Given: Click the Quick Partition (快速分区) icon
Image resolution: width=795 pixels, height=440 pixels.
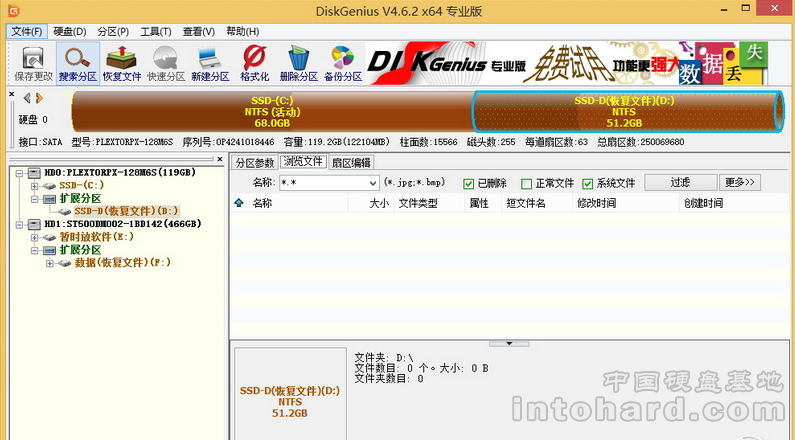Looking at the screenshot, I should pyautogui.click(x=166, y=63).
